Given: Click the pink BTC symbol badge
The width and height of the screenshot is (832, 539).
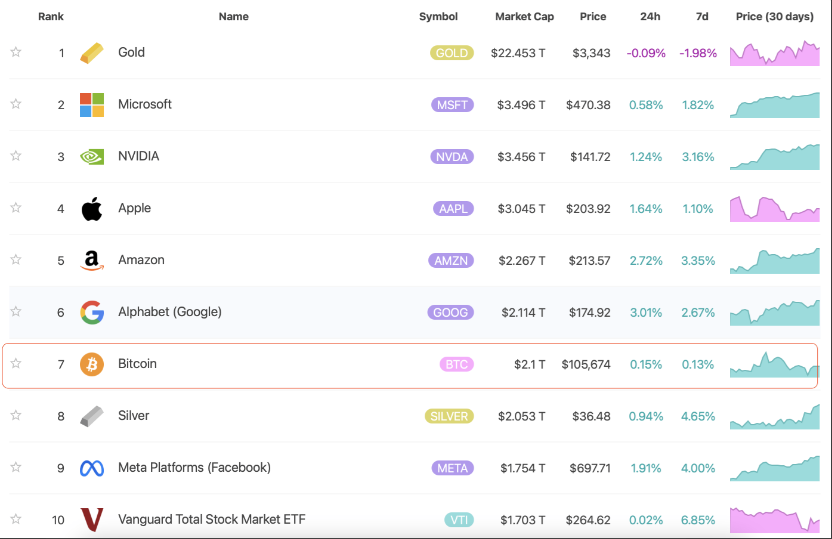Looking at the screenshot, I should (456, 364).
